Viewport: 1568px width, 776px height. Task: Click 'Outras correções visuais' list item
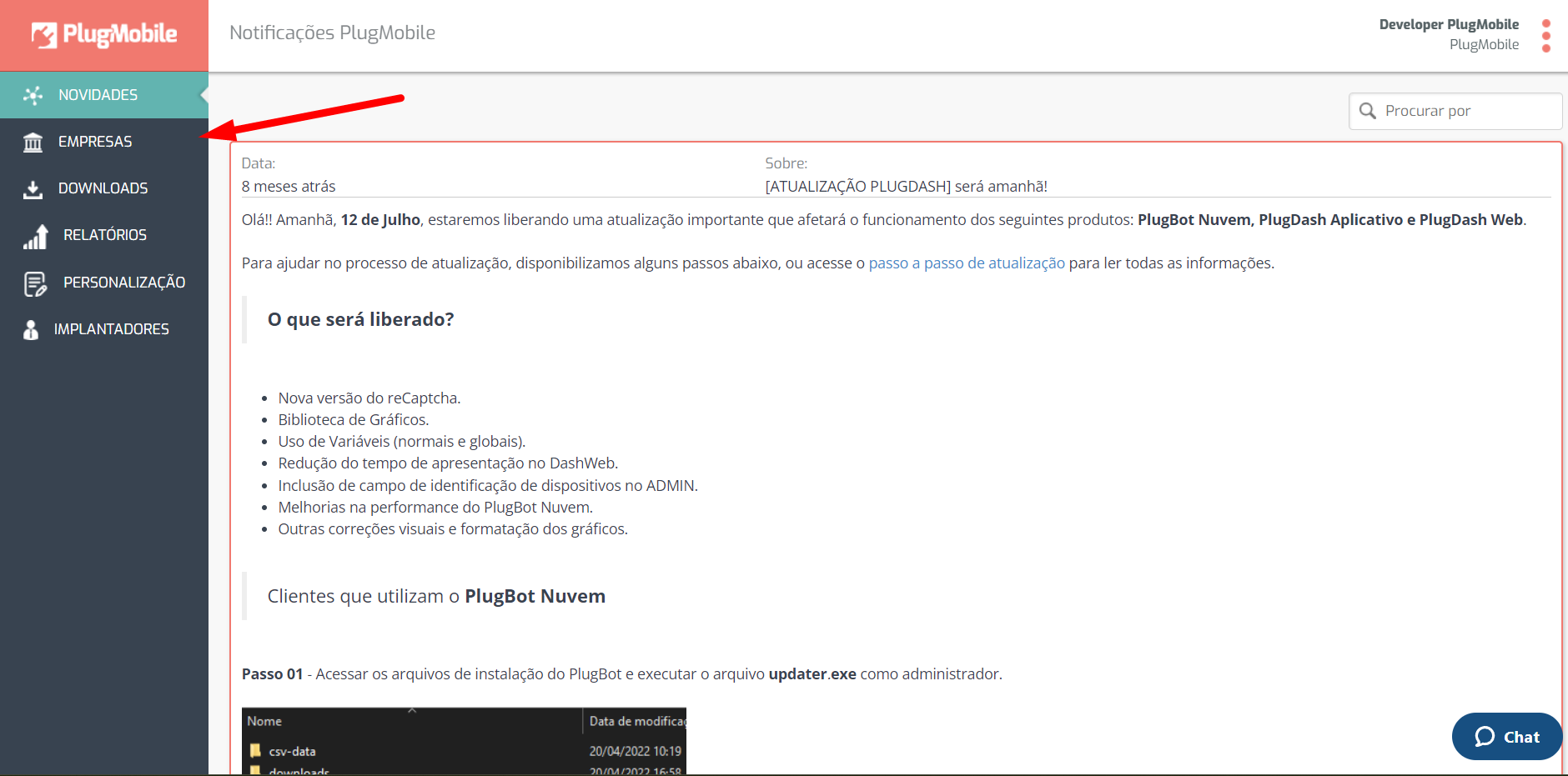pyautogui.click(x=453, y=529)
